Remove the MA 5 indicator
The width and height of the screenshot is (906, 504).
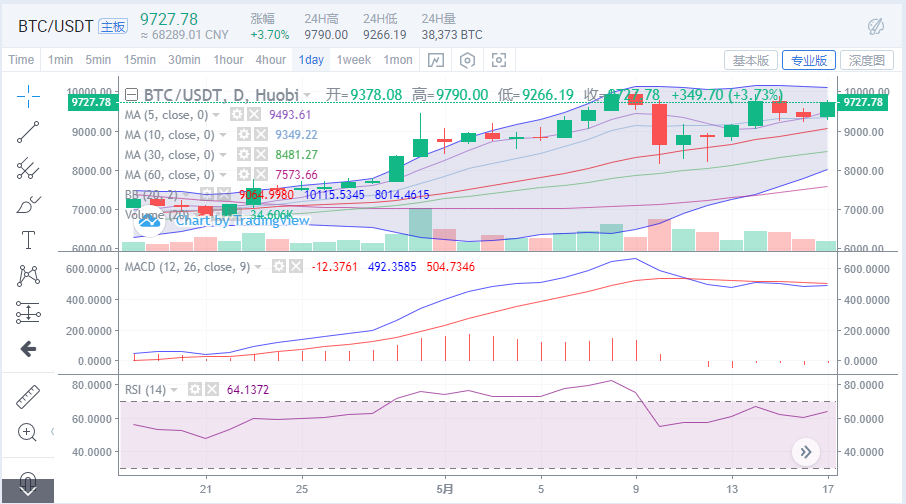pyautogui.click(x=254, y=114)
